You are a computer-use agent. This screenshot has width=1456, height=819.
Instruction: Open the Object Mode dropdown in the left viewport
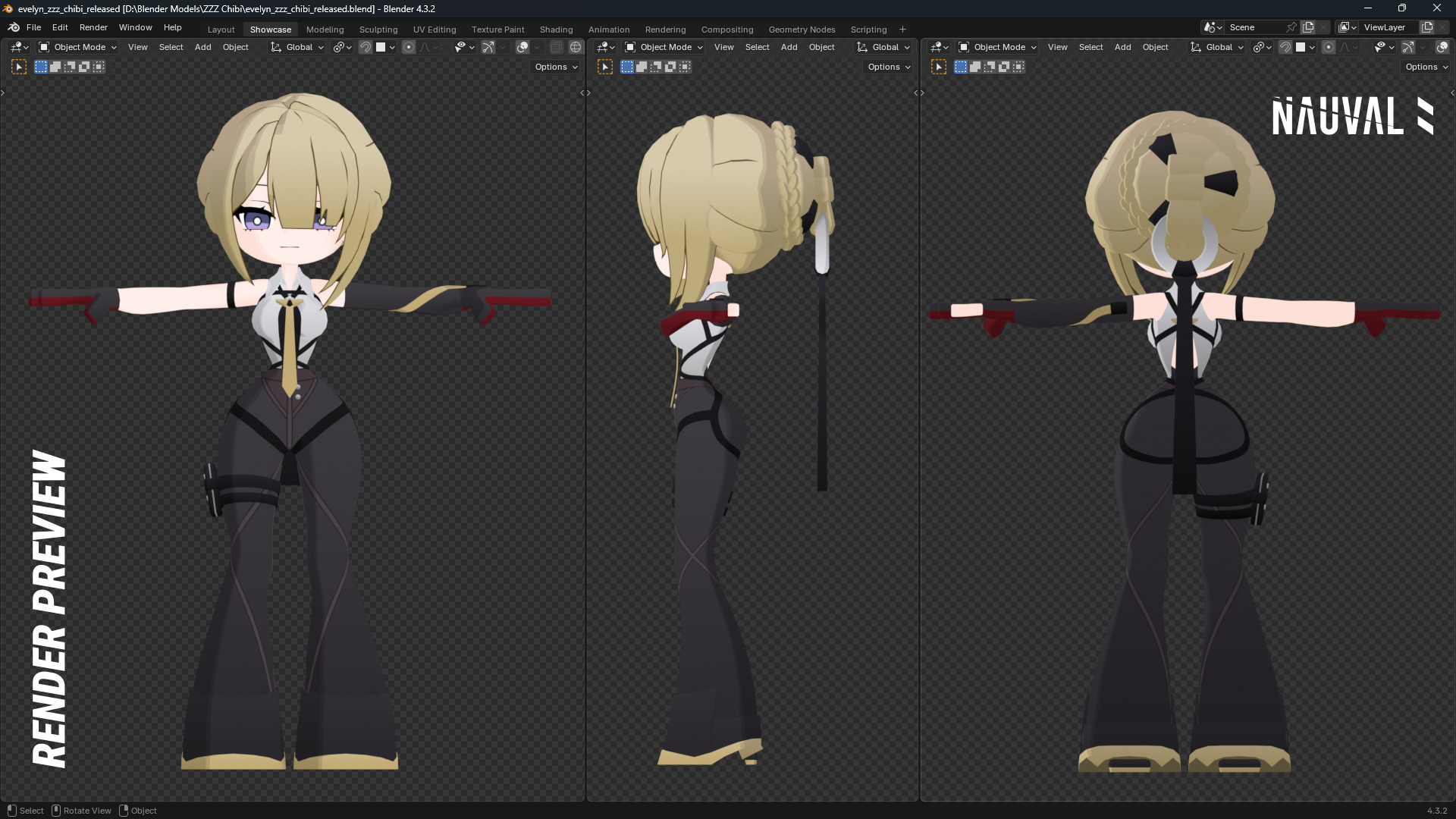pyautogui.click(x=77, y=47)
